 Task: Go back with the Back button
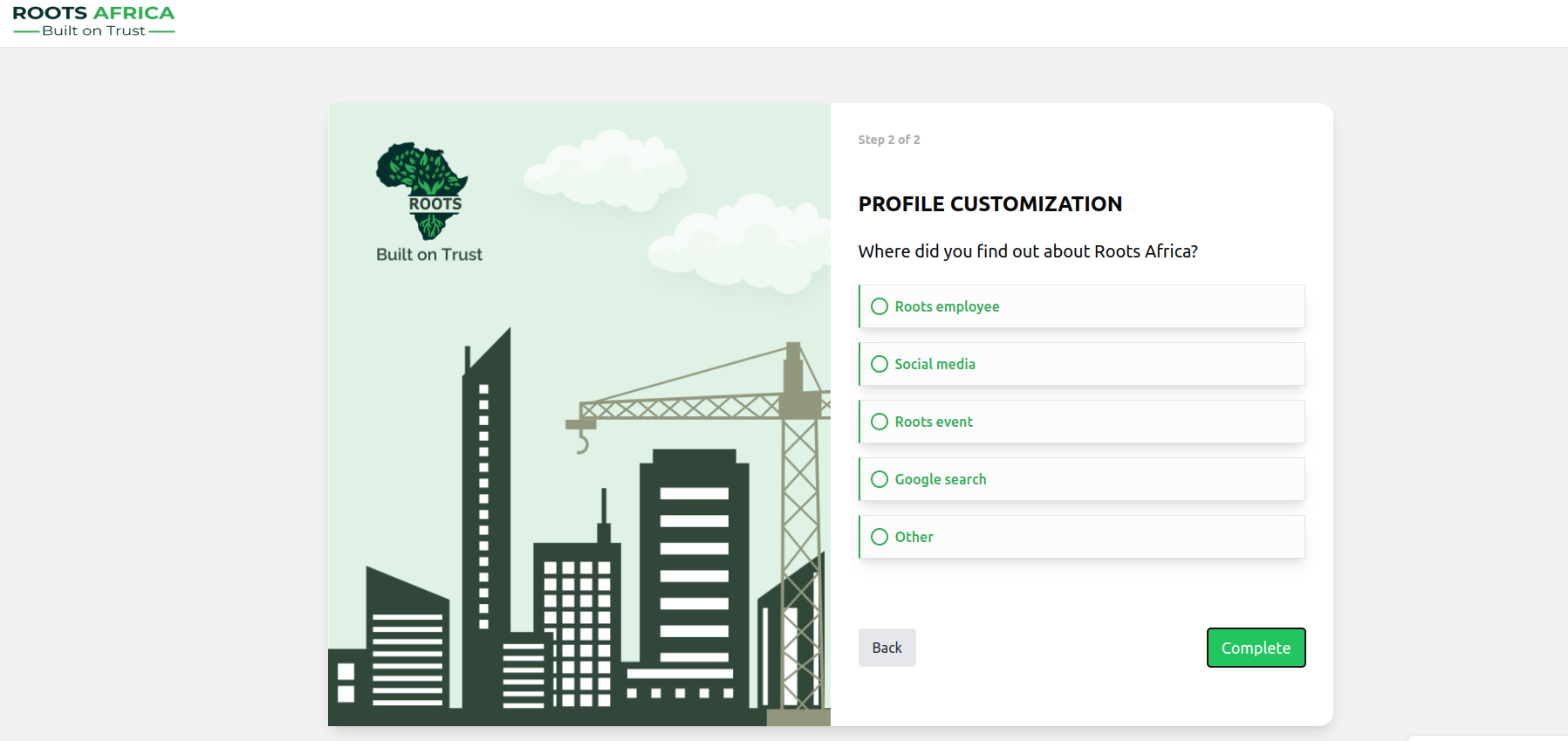887,648
